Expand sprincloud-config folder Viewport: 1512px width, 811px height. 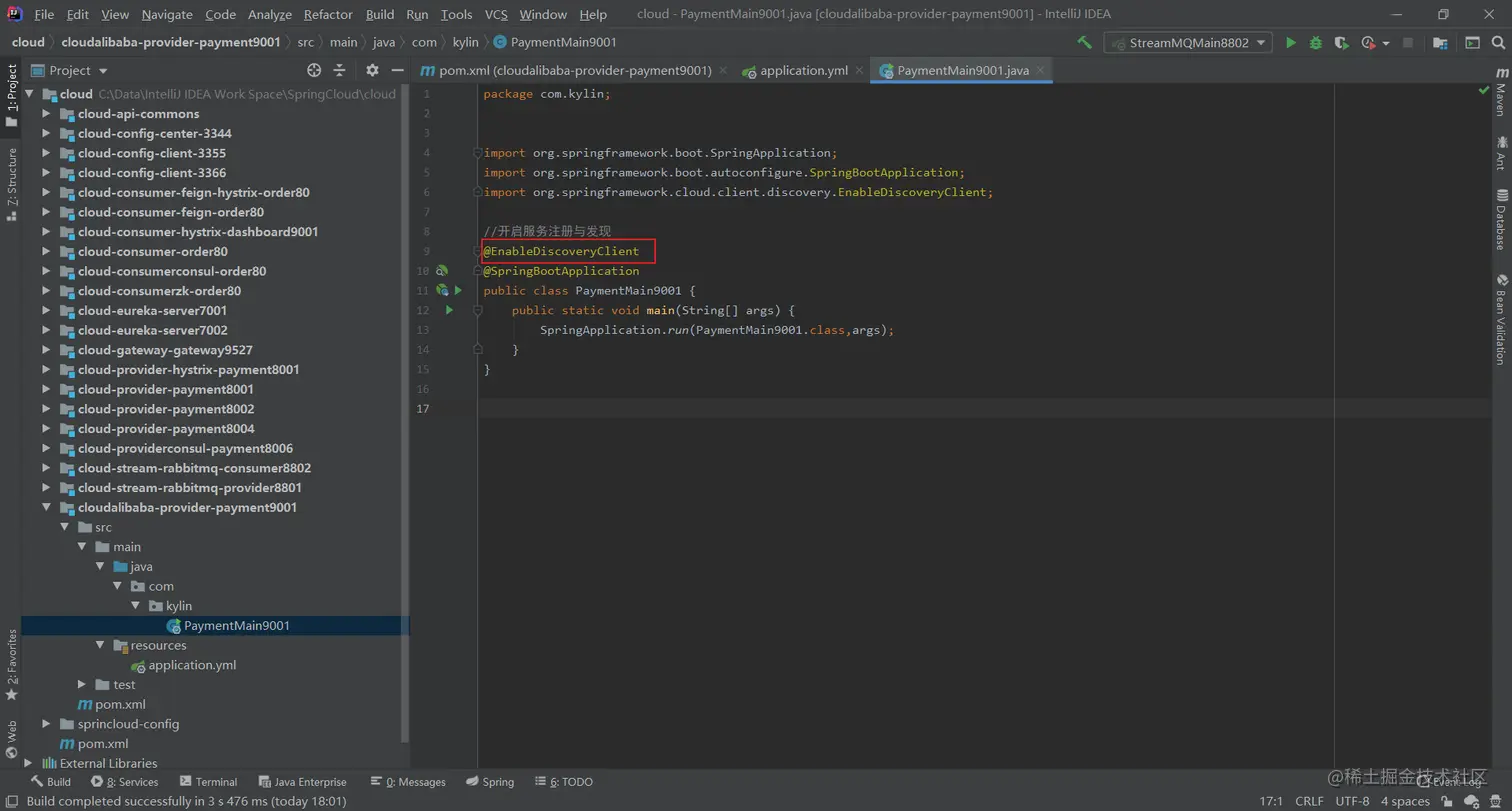[46, 724]
